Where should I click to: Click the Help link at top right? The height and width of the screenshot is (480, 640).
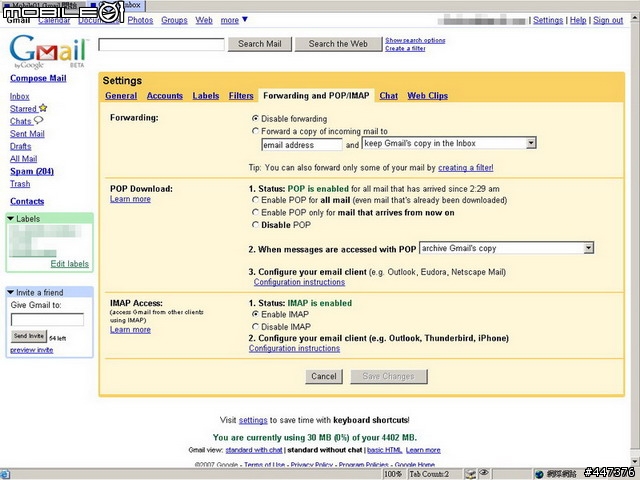tap(578, 20)
